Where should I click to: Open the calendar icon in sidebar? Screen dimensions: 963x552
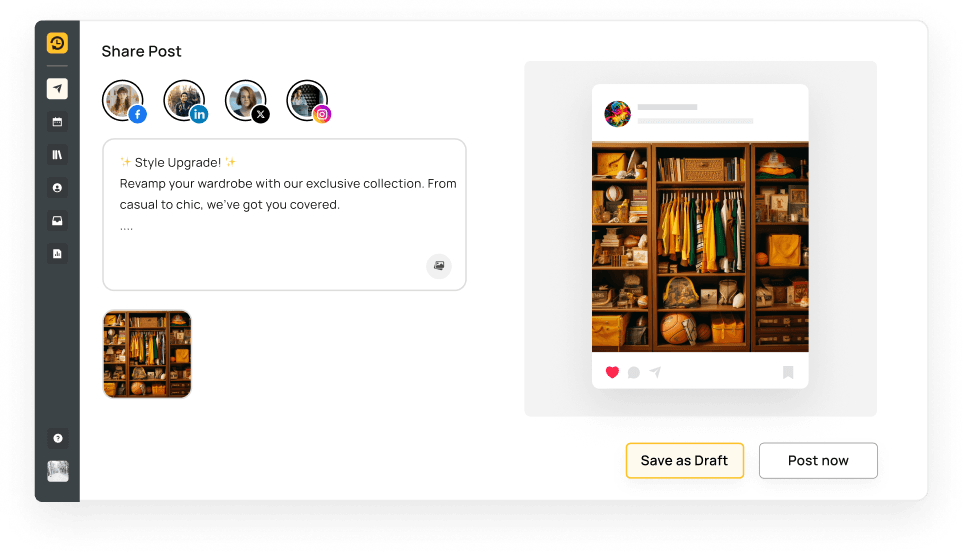(x=57, y=122)
